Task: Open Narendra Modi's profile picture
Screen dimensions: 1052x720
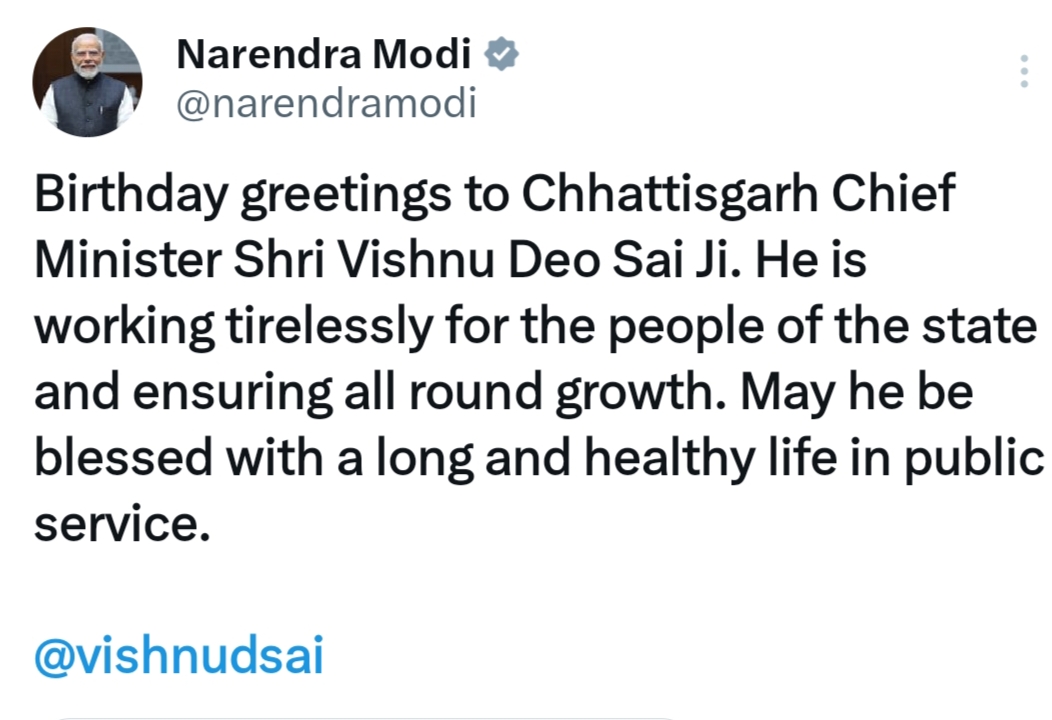Action: pyautogui.click(x=88, y=83)
